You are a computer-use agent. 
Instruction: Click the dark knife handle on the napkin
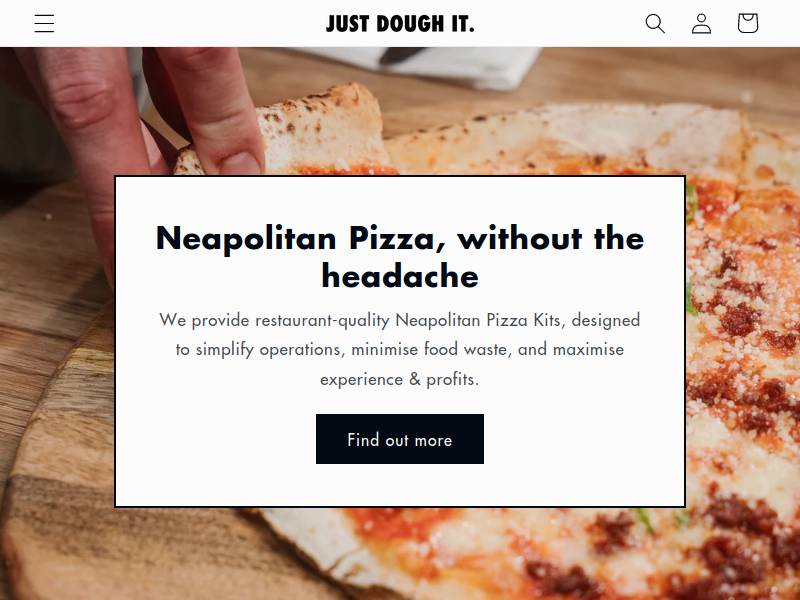[x=403, y=54]
